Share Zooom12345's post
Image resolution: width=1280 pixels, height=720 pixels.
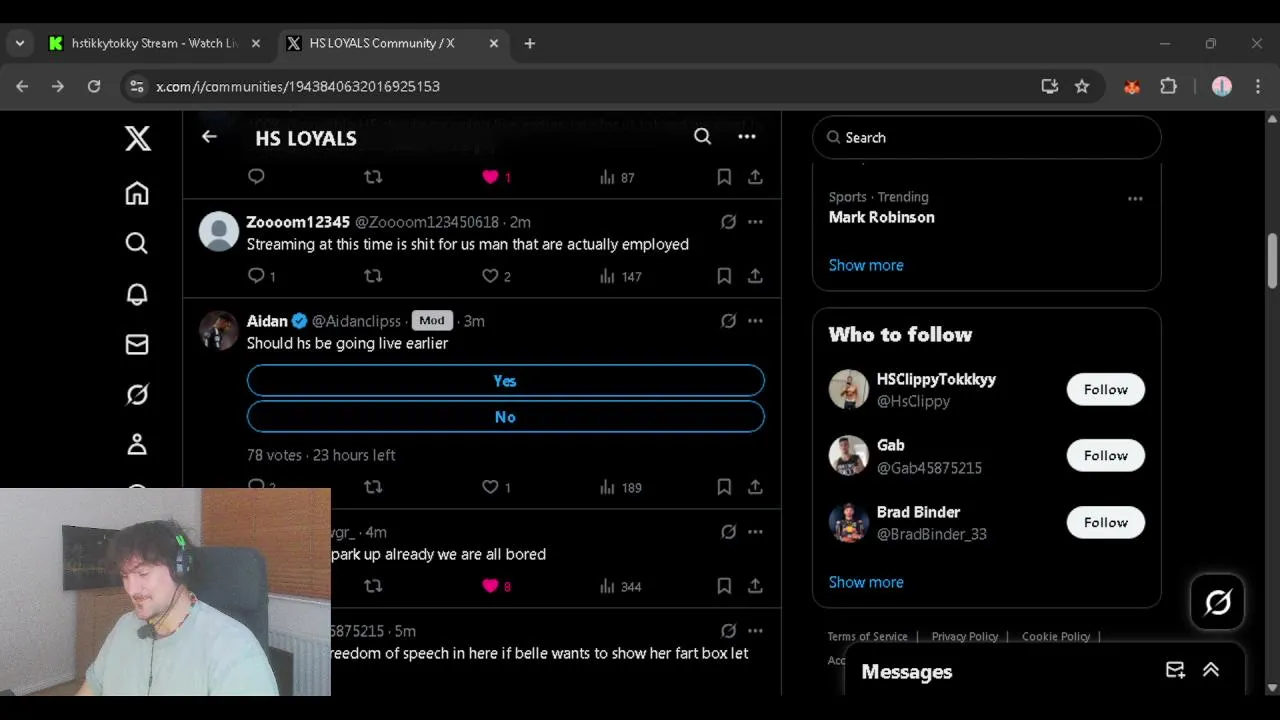coord(755,276)
